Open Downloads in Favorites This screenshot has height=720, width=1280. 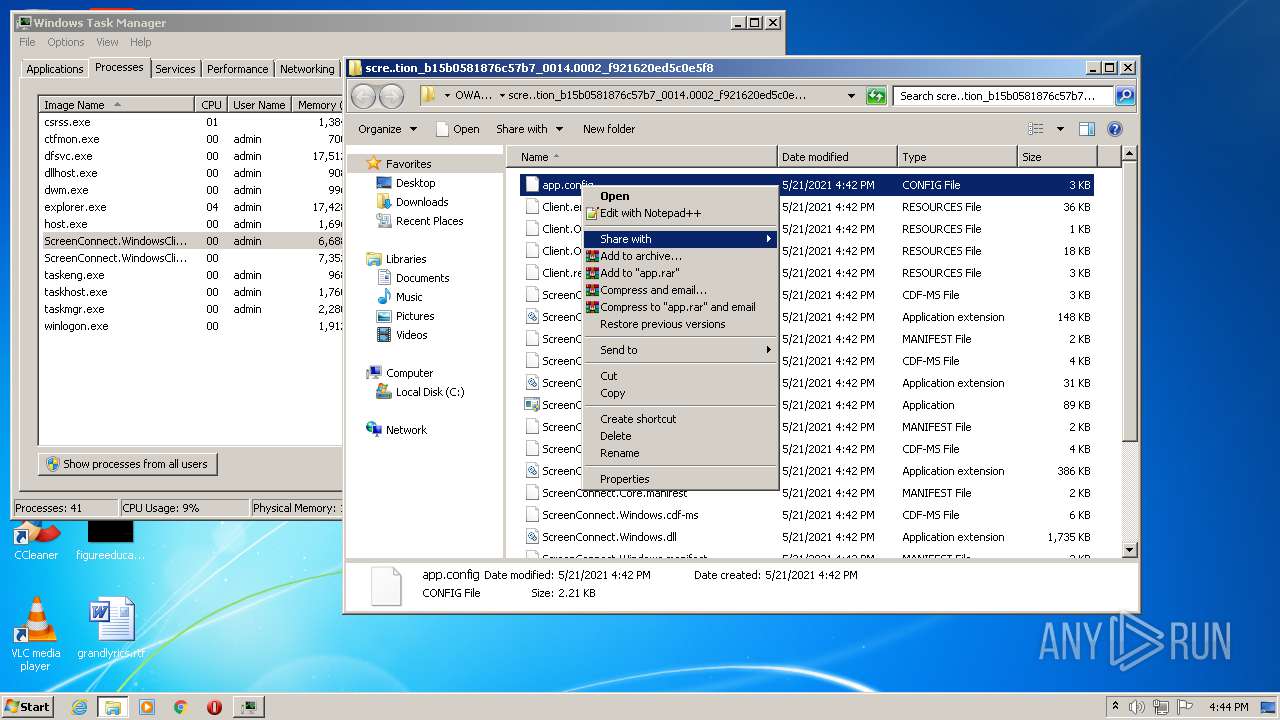[421, 202]
